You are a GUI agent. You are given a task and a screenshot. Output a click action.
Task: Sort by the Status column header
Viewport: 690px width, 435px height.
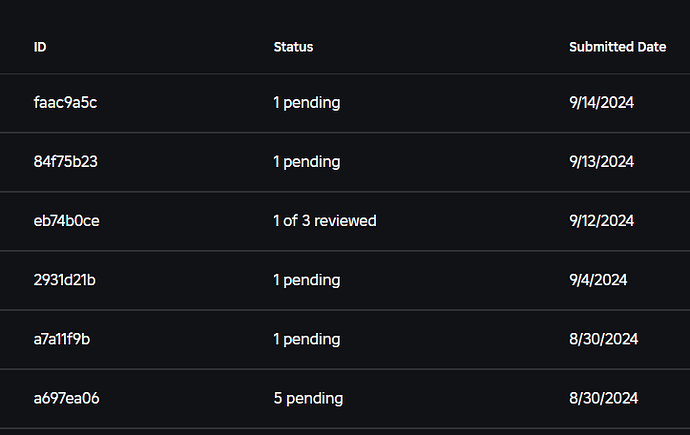pyautogui.click(x=294, y=47)
